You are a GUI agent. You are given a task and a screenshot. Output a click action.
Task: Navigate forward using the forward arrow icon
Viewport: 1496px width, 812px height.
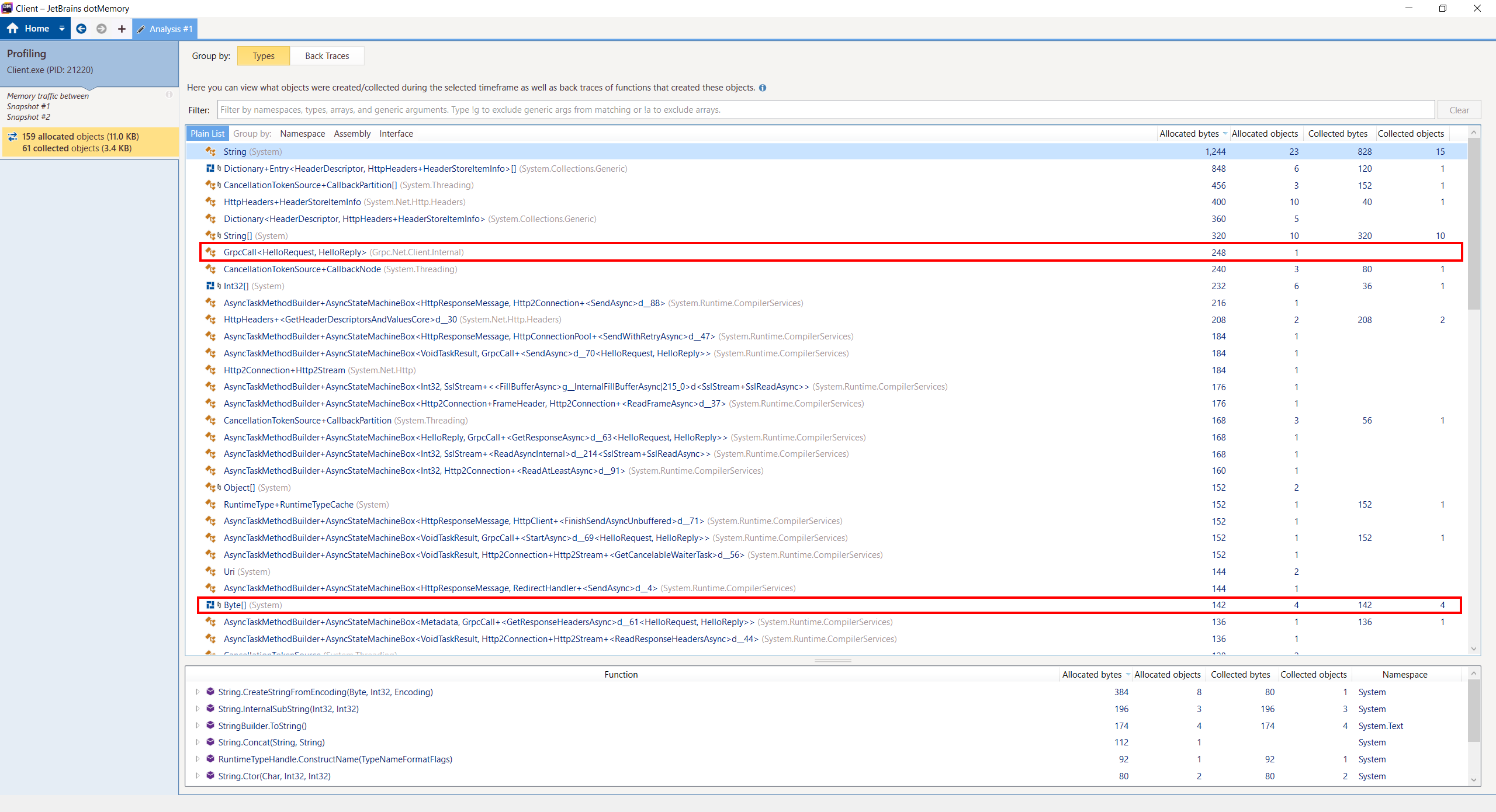pyautogui.click(x=101, y=29)
